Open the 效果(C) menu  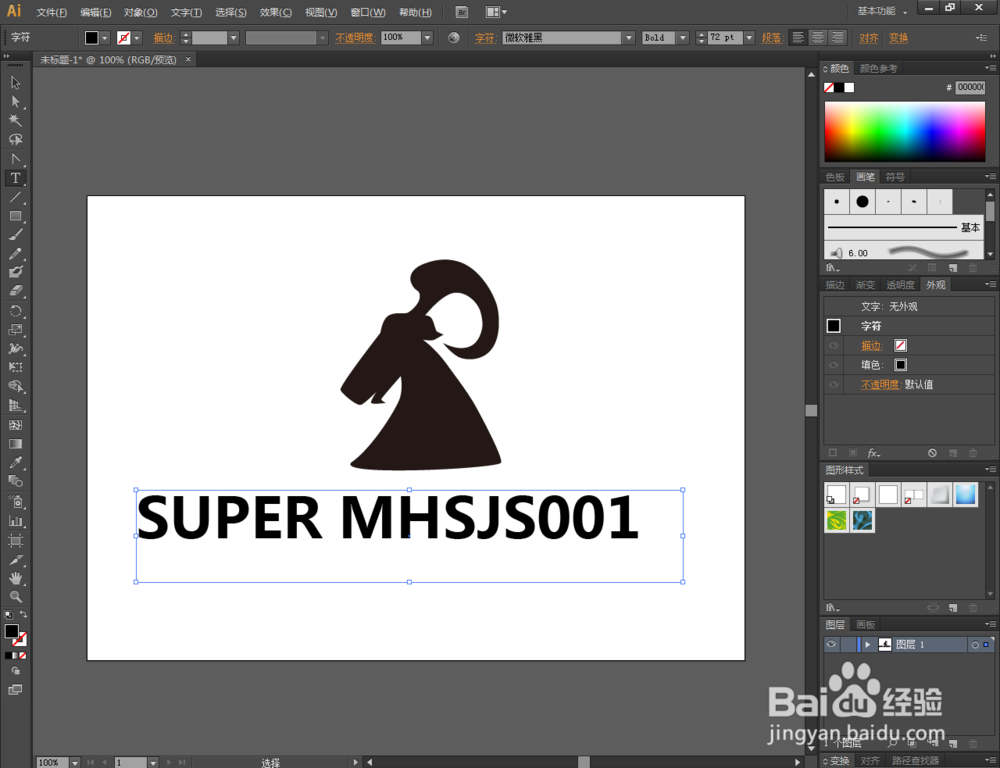[276, 12]
